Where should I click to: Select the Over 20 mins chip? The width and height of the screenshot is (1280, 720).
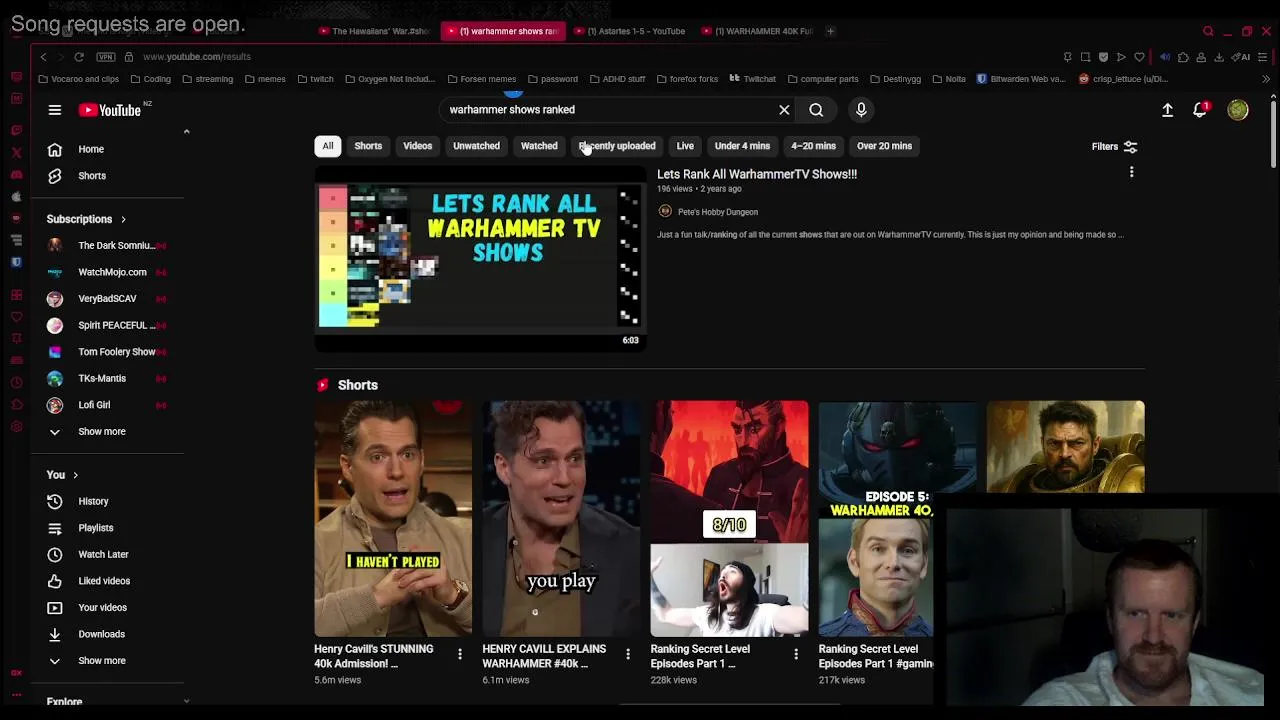click(884, 146)
